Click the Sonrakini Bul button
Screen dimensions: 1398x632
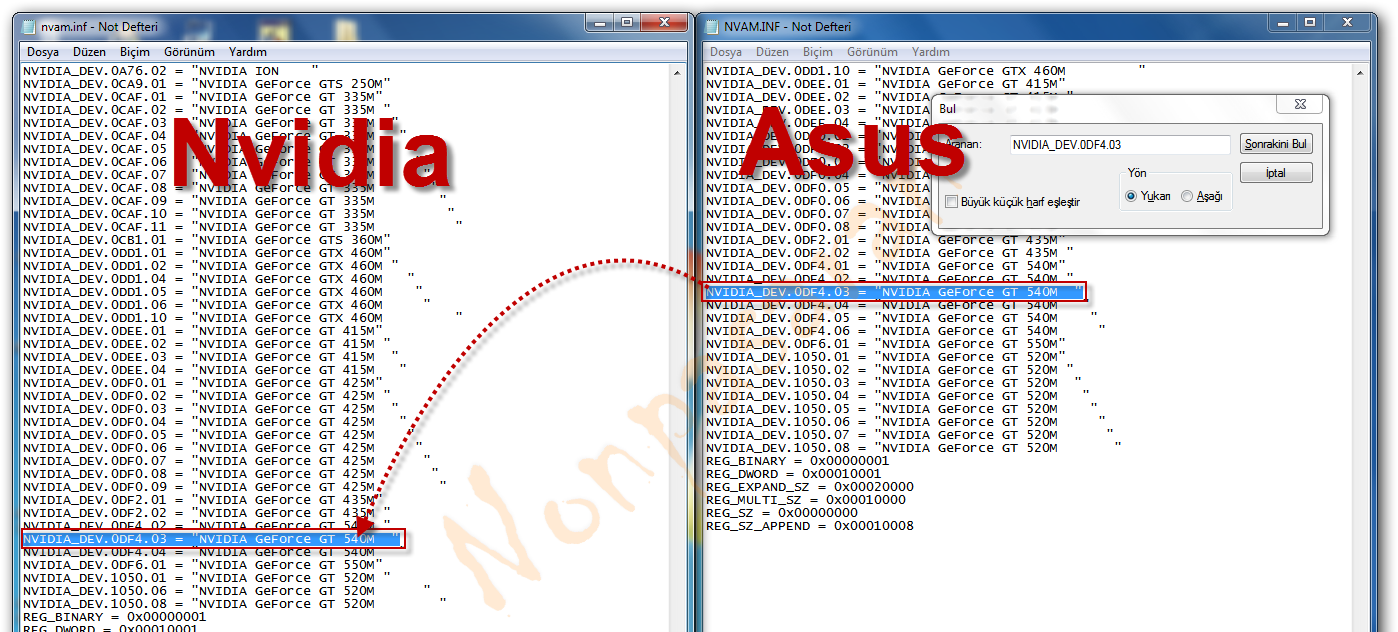pyautogui.click(x=1276, y=145)
